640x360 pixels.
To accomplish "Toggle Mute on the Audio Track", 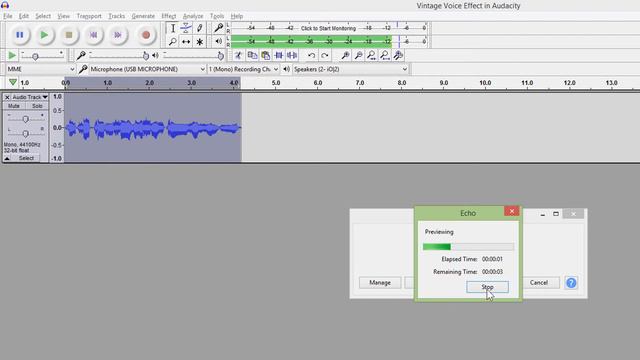I will (14, 106).
